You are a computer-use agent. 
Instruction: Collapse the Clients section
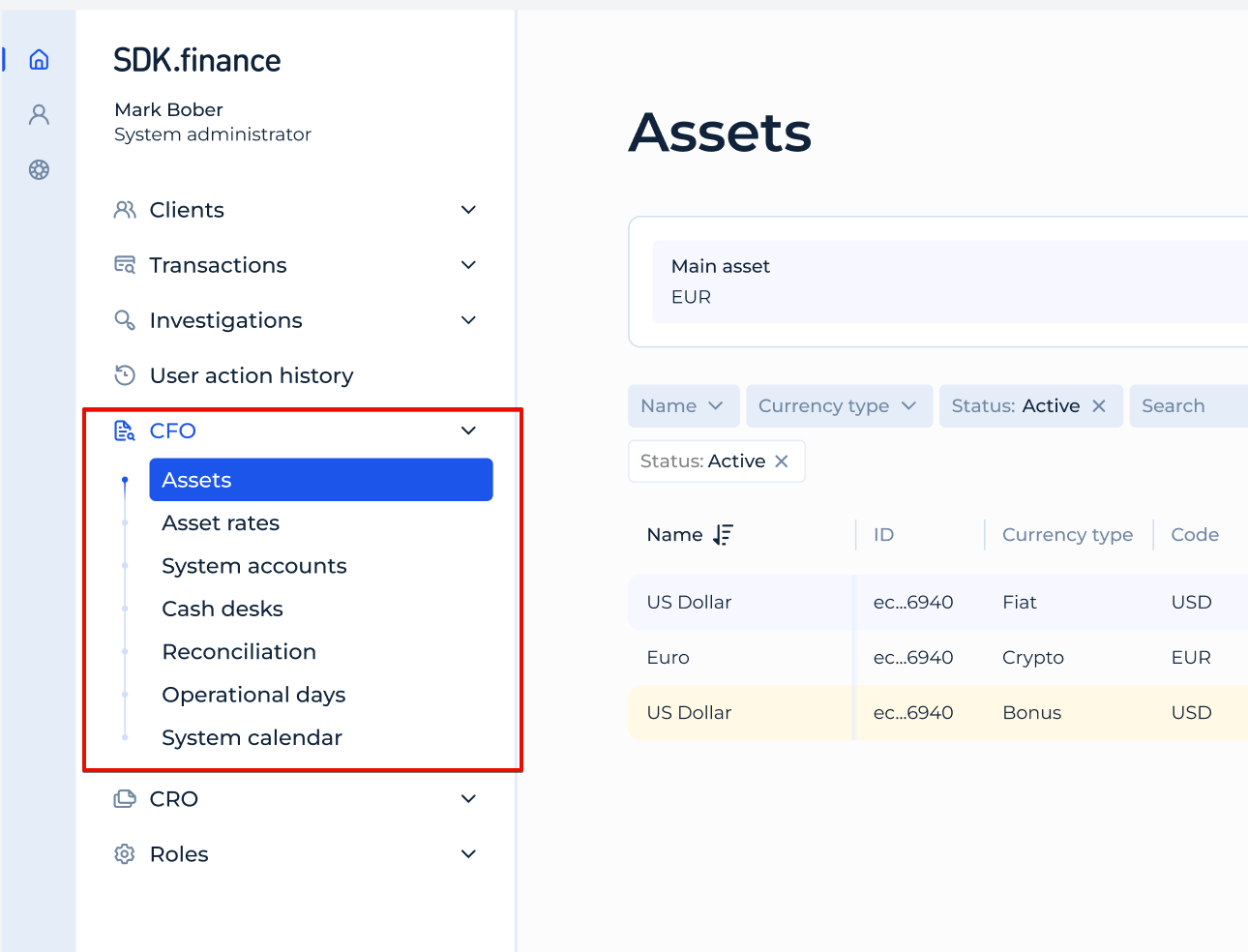[467, 209]
